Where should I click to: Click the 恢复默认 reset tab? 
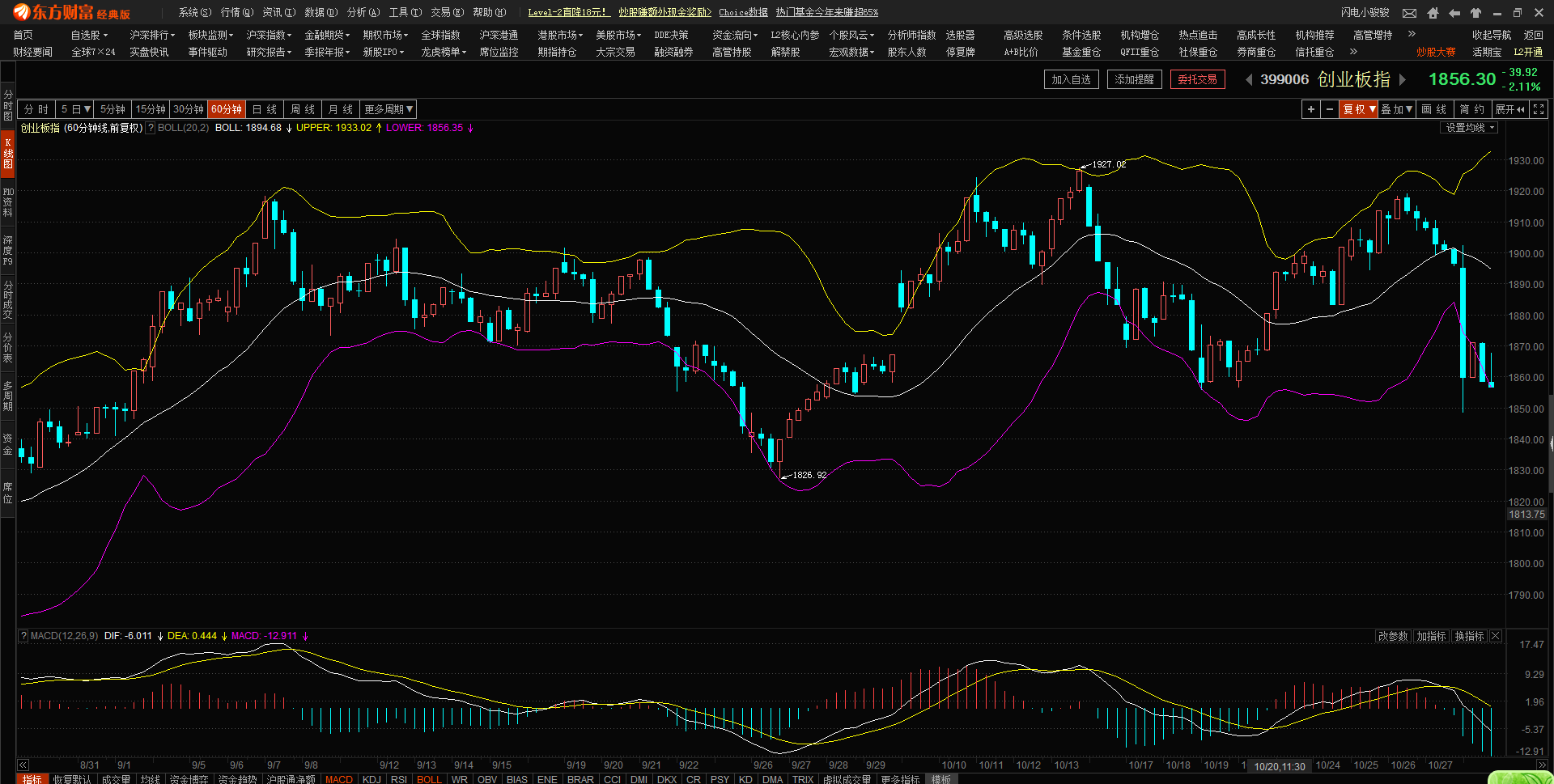[x=72, y=779]
